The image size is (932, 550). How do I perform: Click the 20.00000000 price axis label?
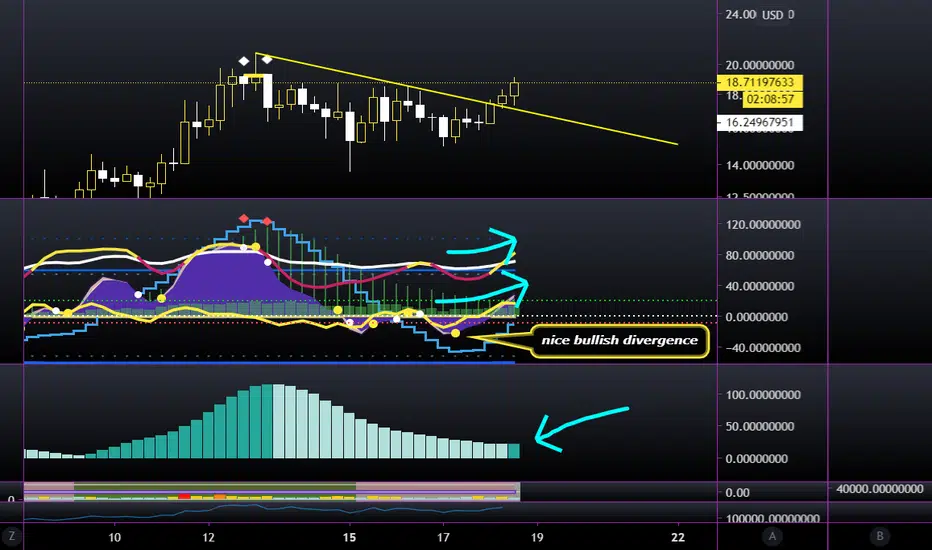tap(760, 65)
